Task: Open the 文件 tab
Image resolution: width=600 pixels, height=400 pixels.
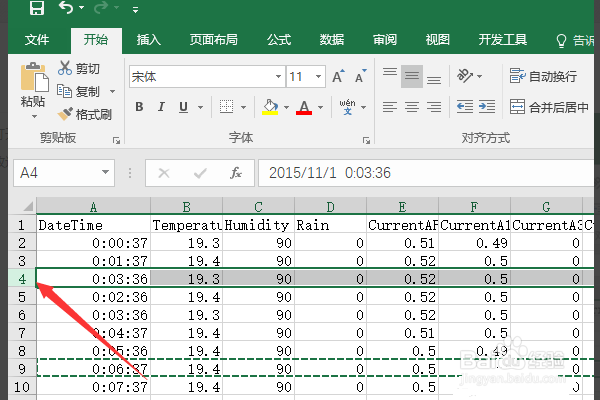Action: click(37, 39)
